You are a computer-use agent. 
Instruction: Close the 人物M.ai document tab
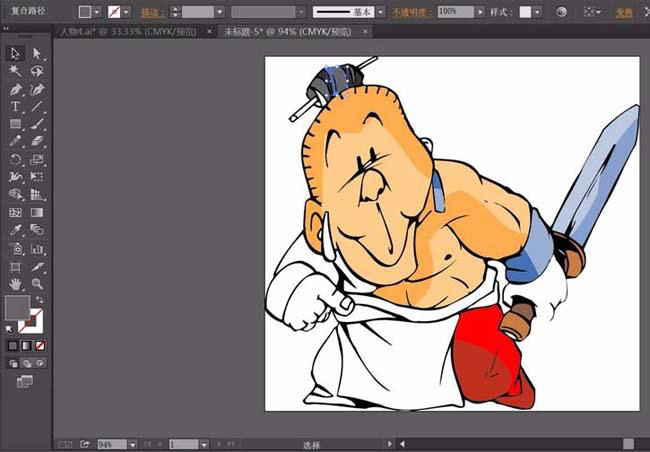click(209, 32)
